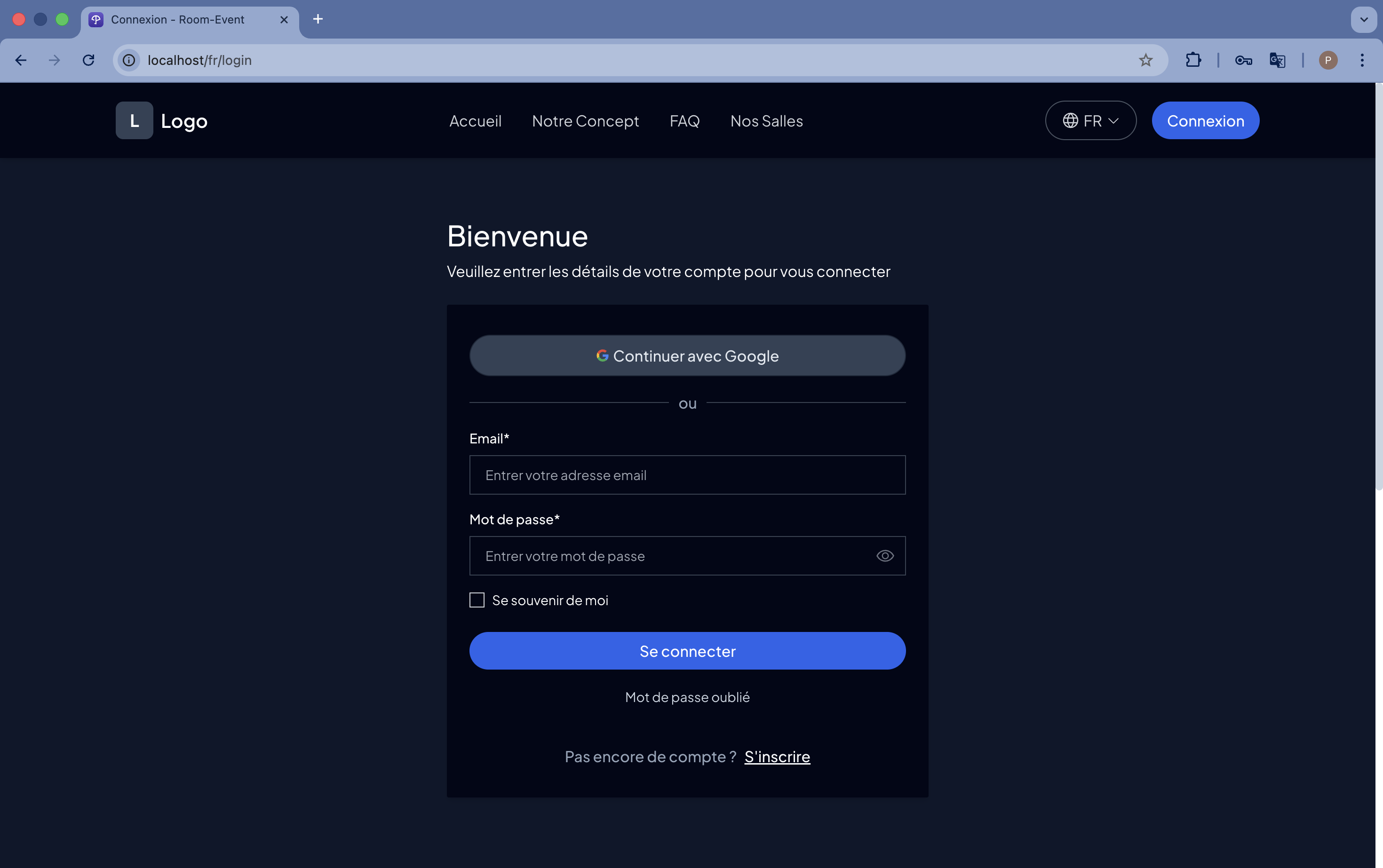
Task: Click the site info icon in address bar
Action: [128, 60]
